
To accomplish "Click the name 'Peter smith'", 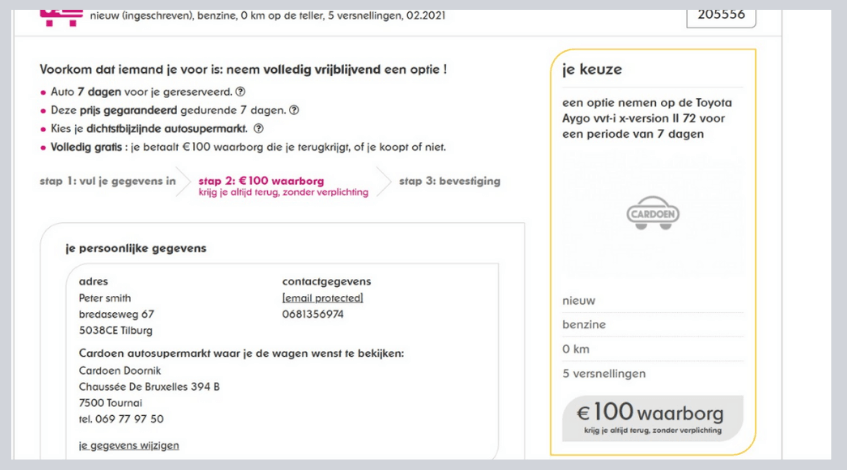I will pyautogui.click(x=105, y=298).
